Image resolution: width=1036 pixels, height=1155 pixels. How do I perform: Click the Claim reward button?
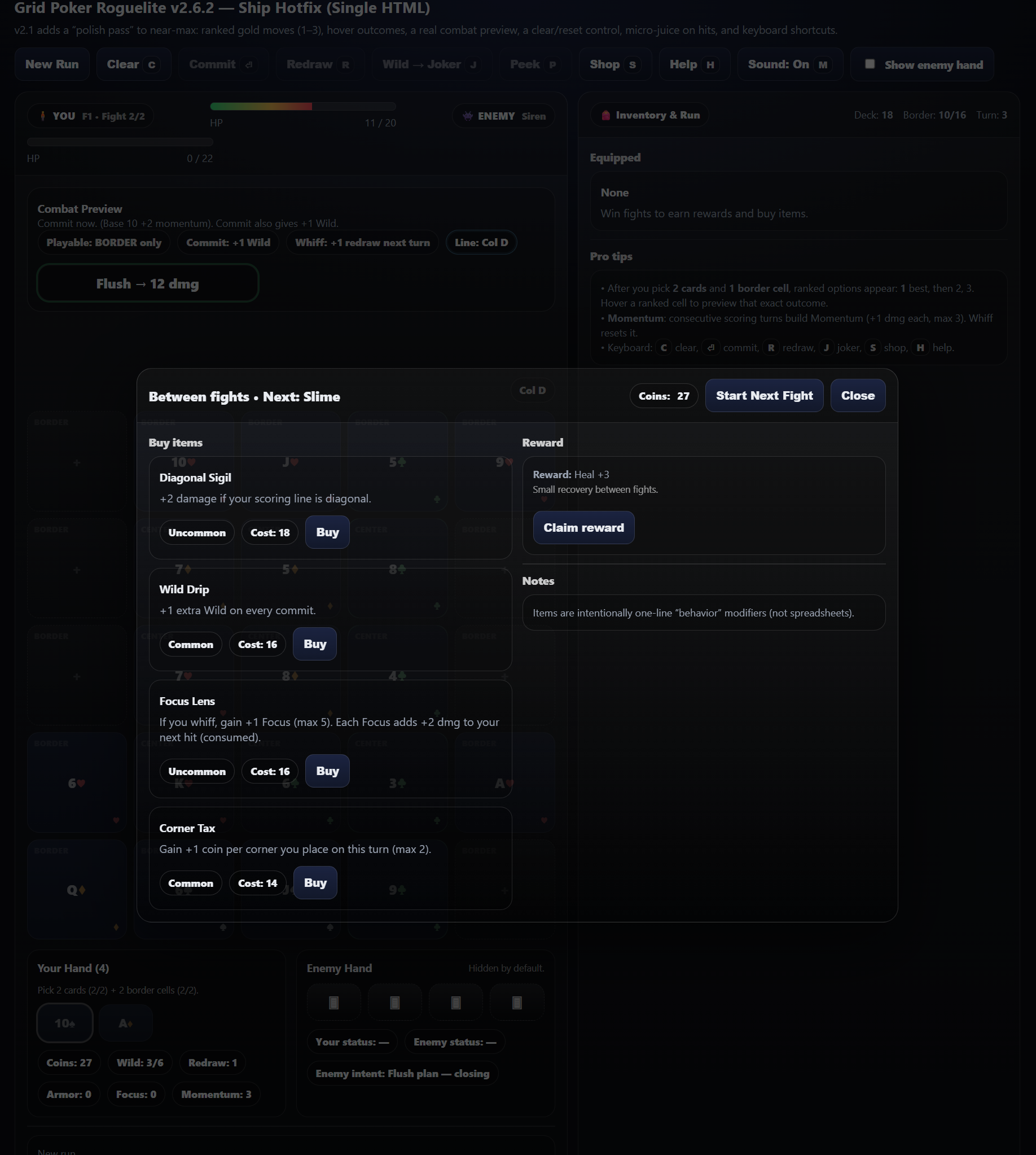[583, 527]
